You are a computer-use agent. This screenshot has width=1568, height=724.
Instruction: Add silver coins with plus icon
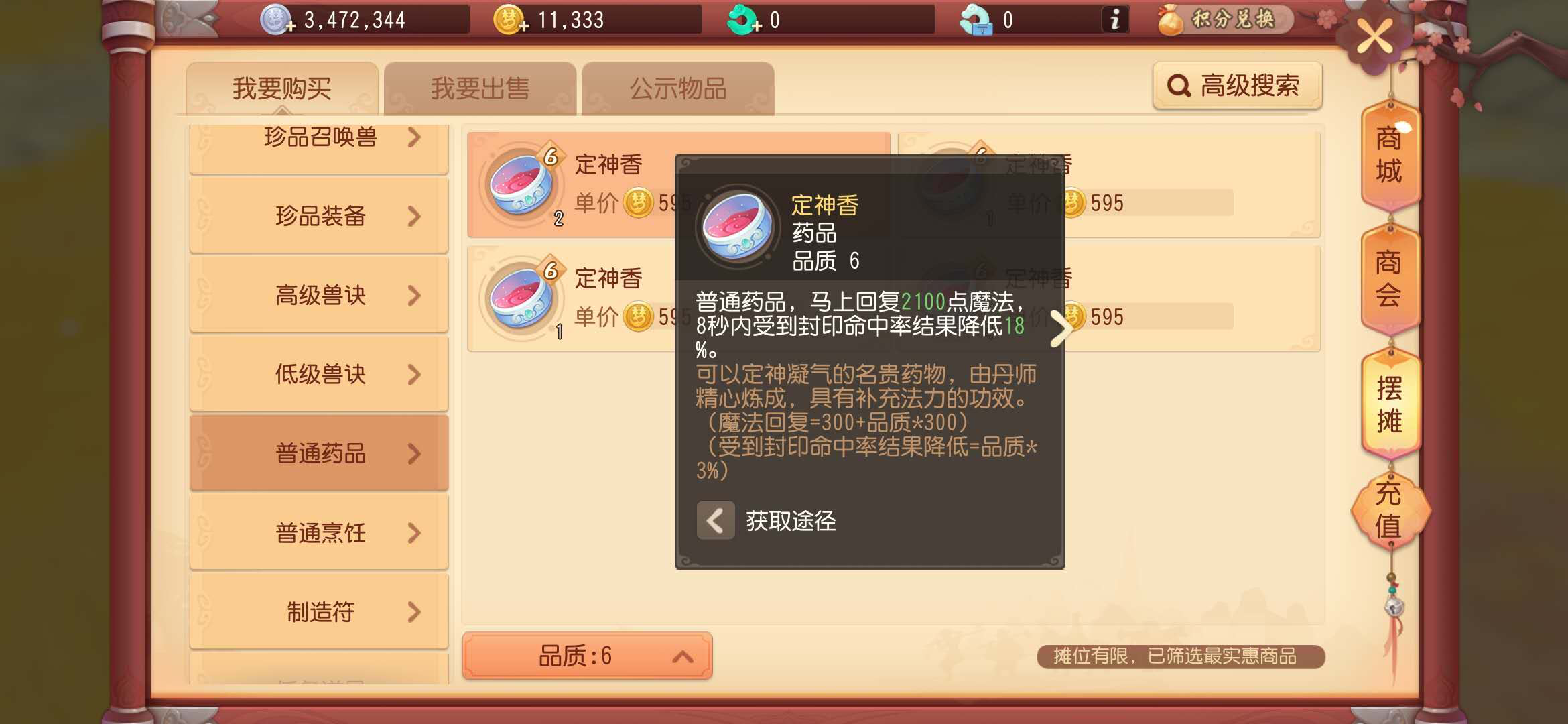pyautogui.click(x=277, y=19)
